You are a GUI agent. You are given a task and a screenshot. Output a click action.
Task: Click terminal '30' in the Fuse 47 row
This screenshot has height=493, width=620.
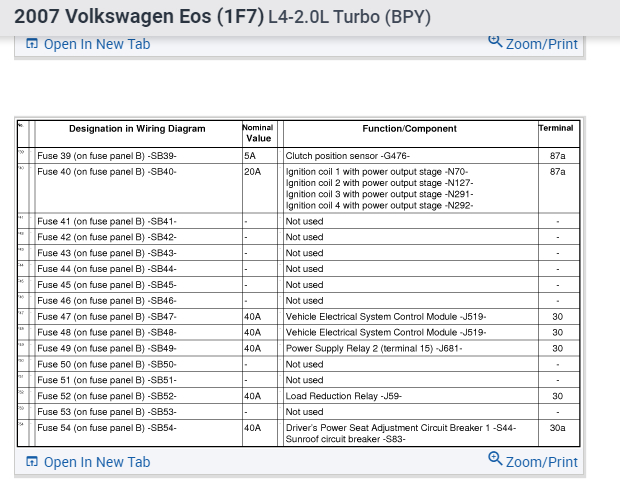[558, 317]
